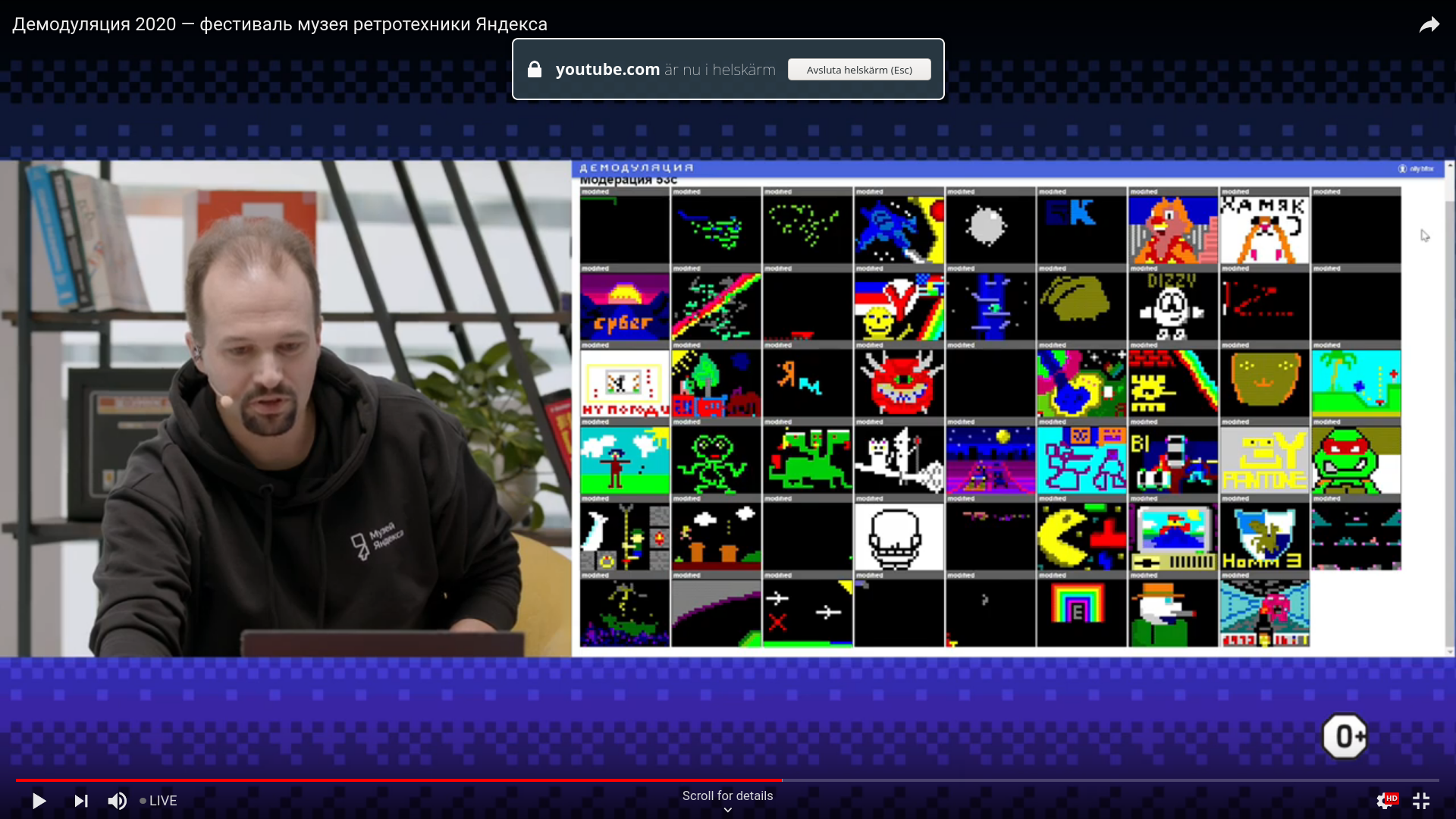
Task: Click the 0+ age rating badge
Action: [1345, 736]
